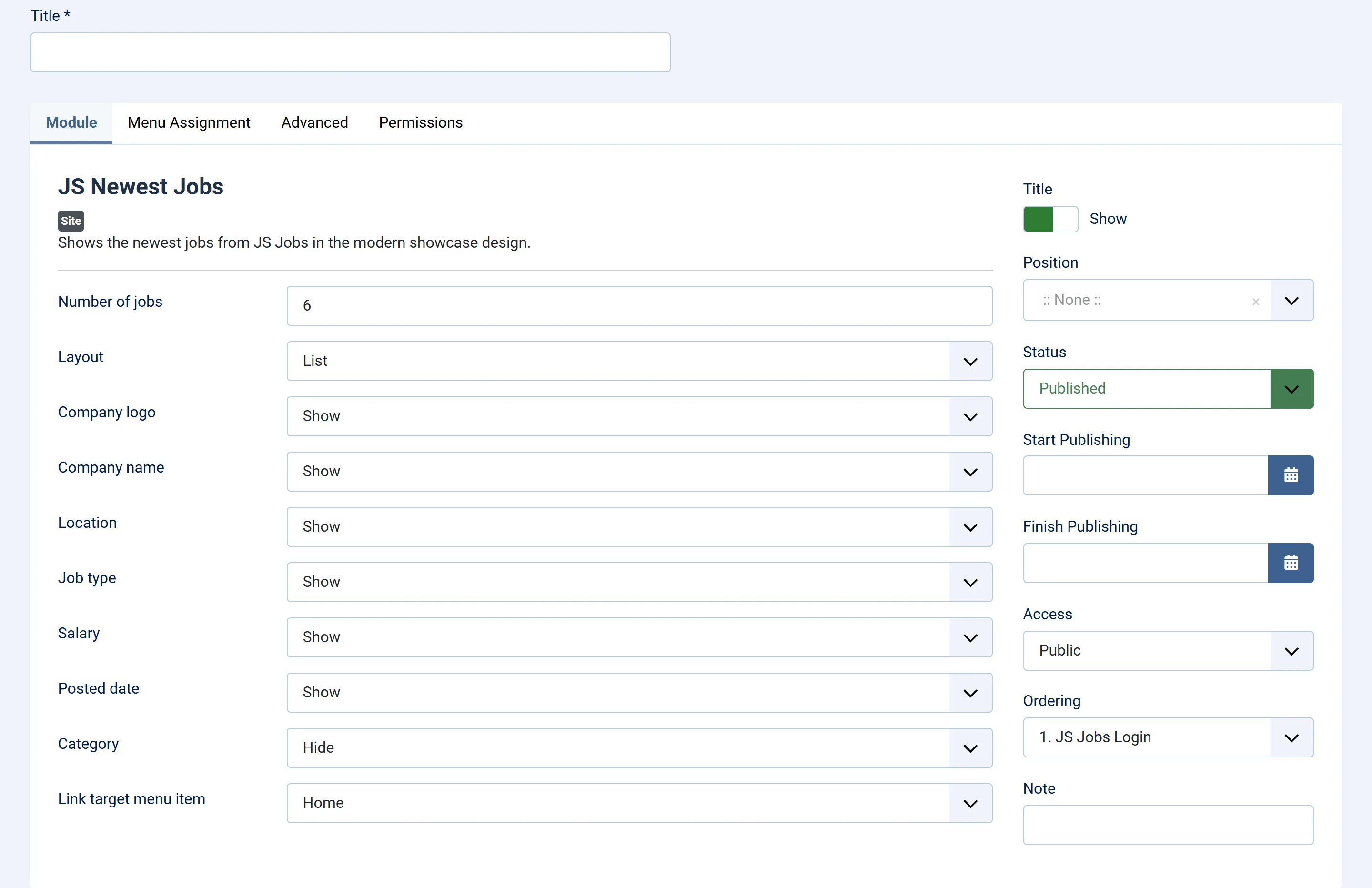Viewport: 1372px width, 888px height.
Task: Click the Number of jobs field
Action: [639, 306]
